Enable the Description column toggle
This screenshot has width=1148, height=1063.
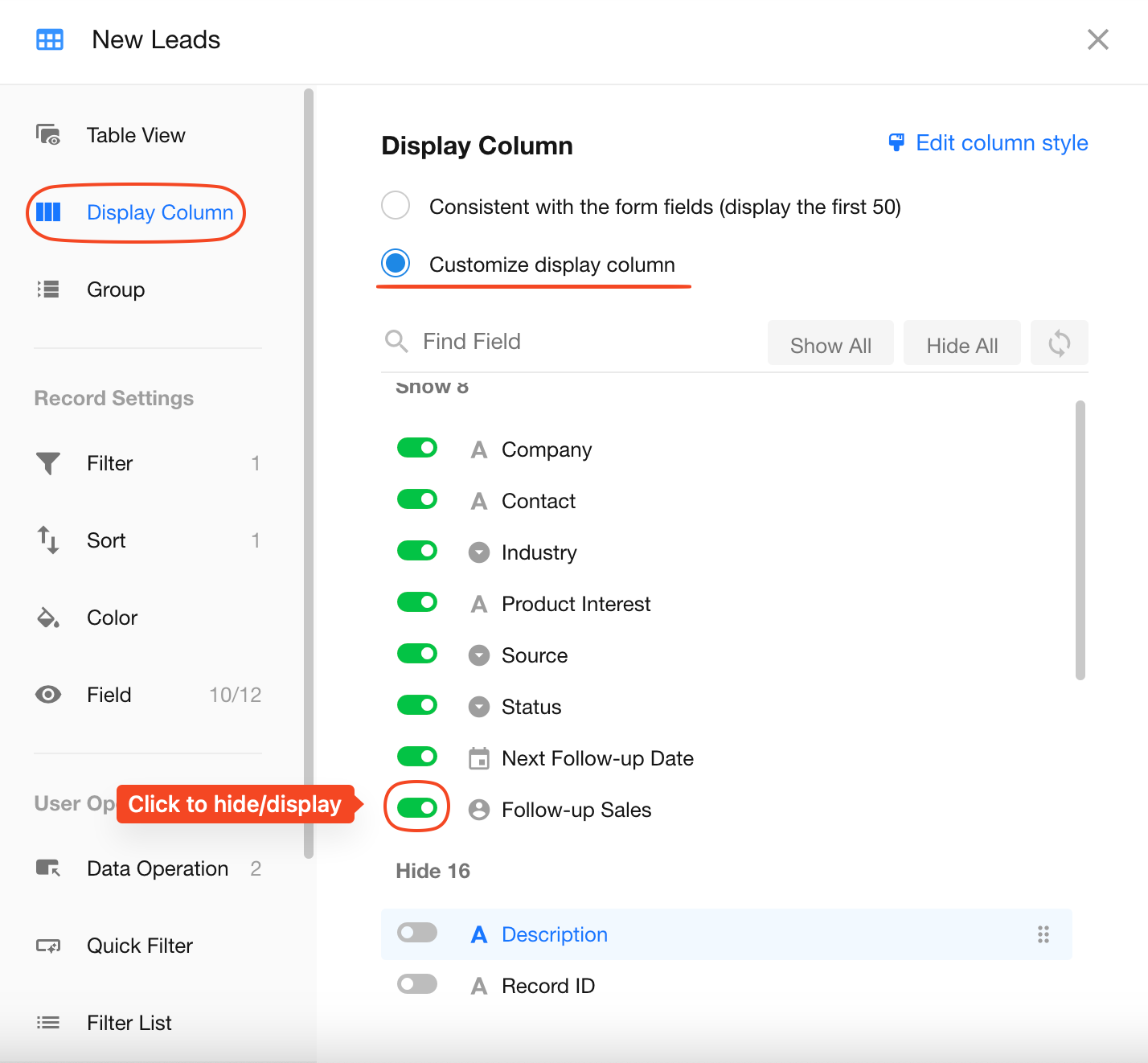tap(417, 933)
